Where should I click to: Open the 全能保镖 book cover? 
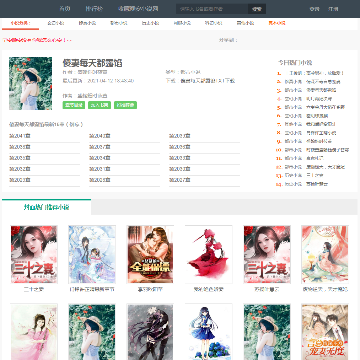click(x=150, y=254)
